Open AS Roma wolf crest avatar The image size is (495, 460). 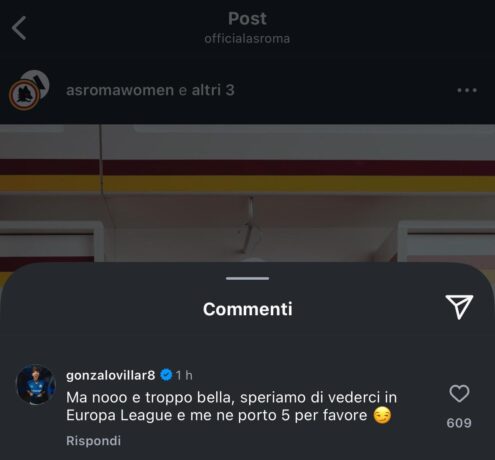(x=24, y=96)
